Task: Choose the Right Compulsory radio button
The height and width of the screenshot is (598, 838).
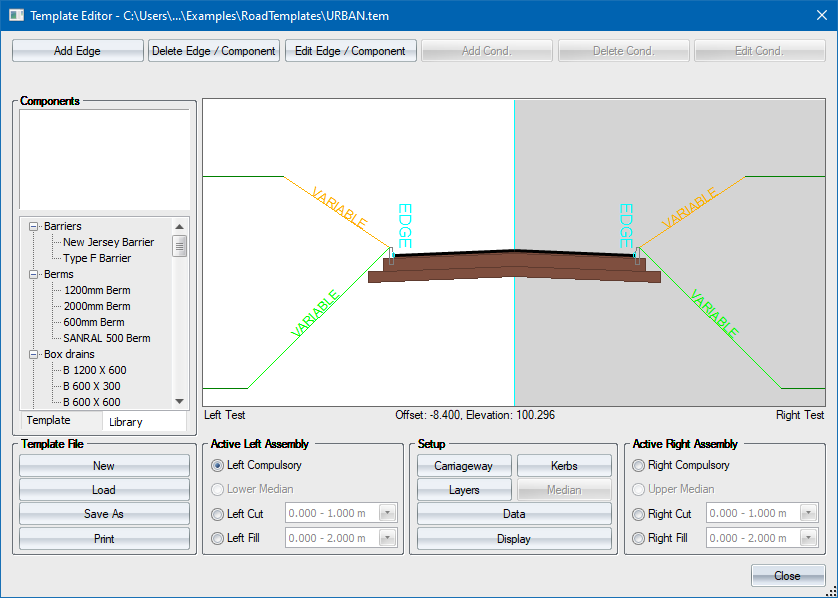Action: pyautogui.click(x=638, y=465)
